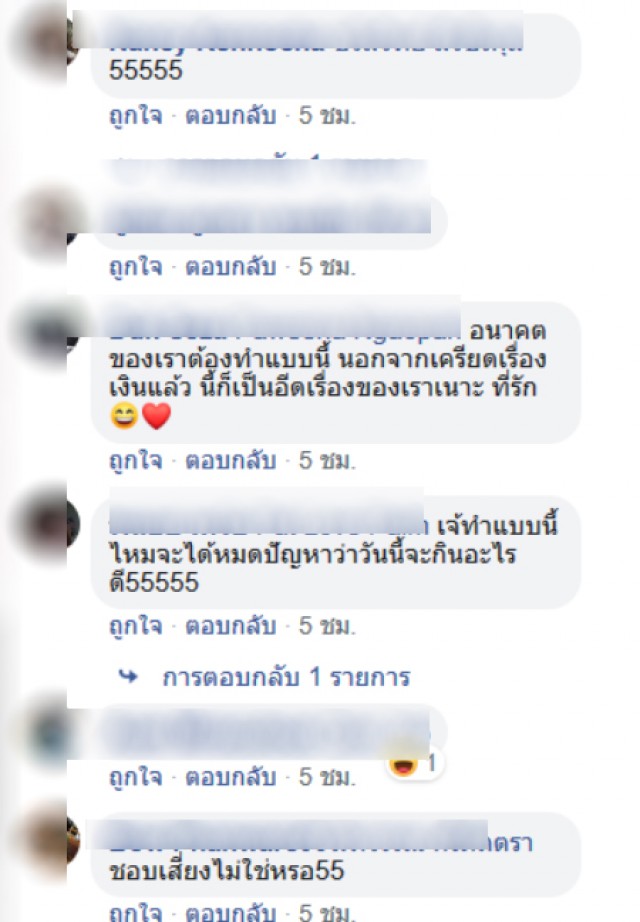Click ถูกใจ under the ชอบเสี่ยงไม่ใช่หรอ55 comment
The image size is (640, 922).
136,913
